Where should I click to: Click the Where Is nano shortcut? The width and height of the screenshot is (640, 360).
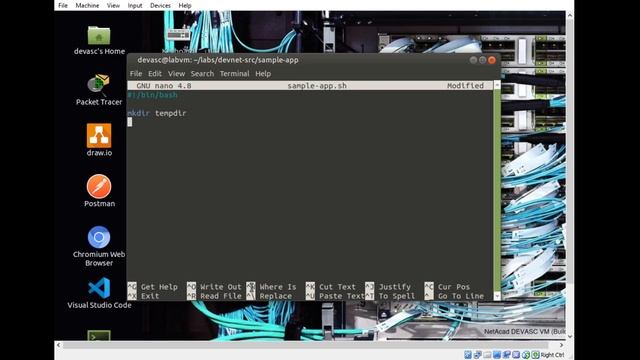(271, 287)
